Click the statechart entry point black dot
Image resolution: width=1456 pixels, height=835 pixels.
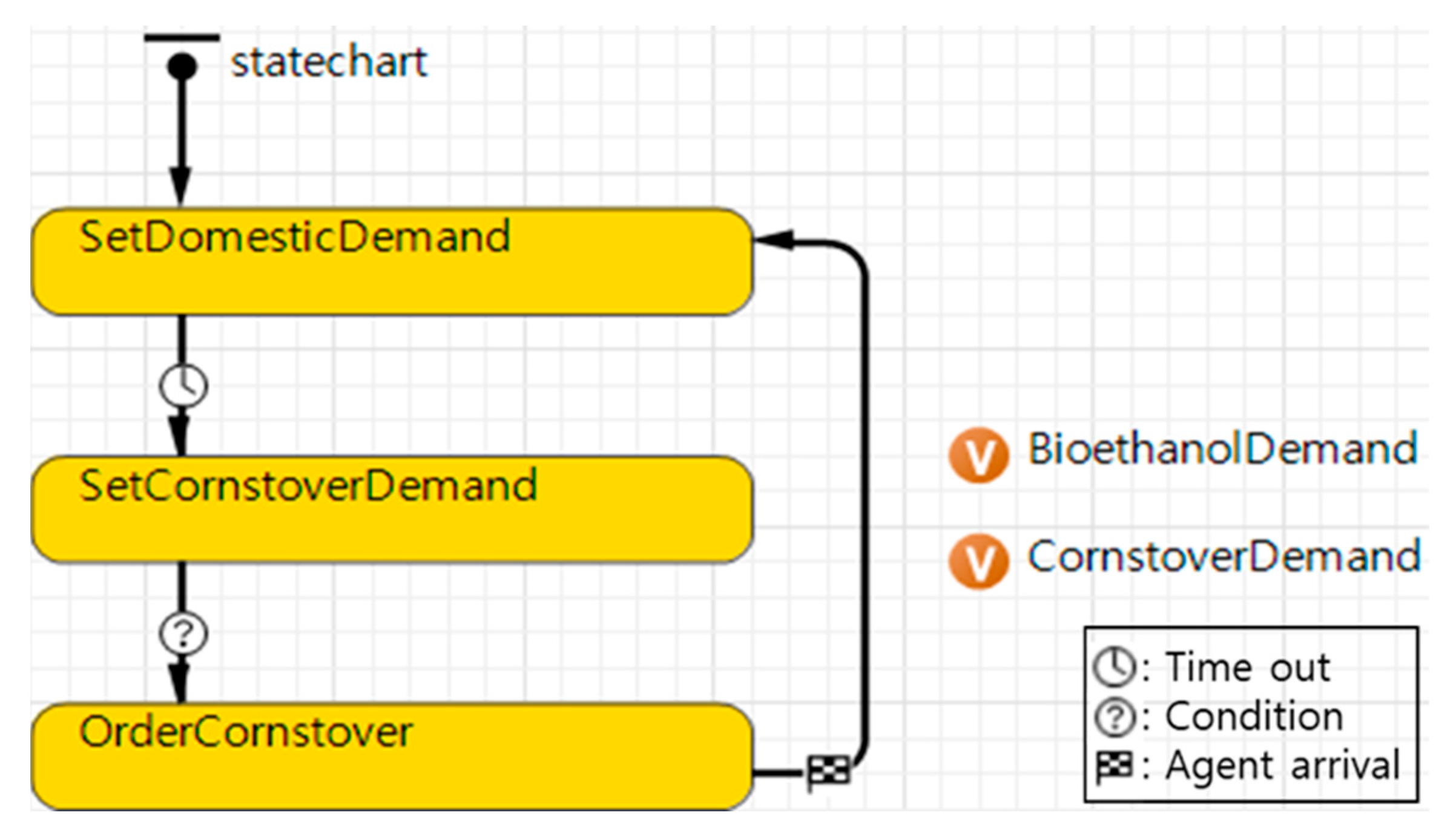(182, 65)
